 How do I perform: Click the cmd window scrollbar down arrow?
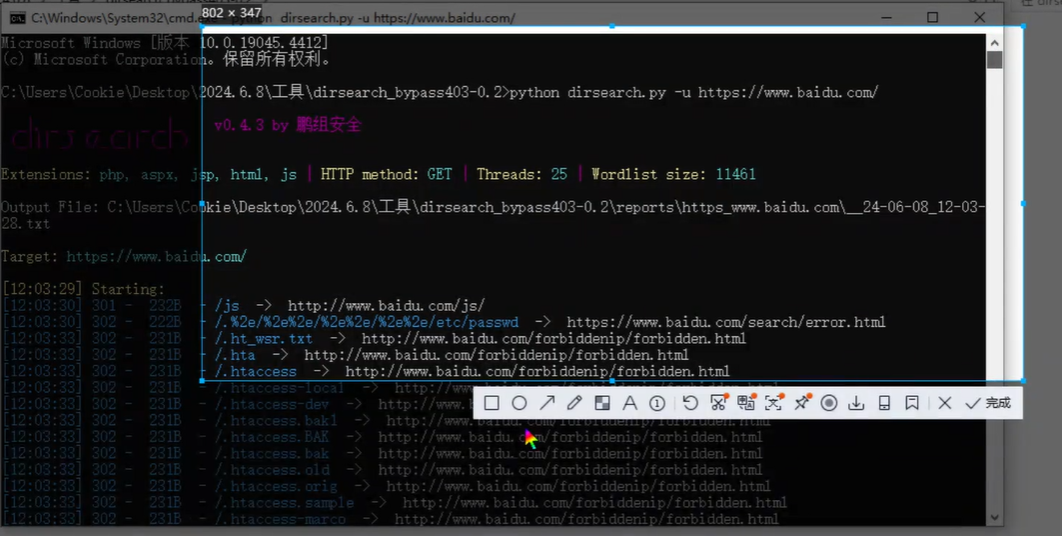click(994, 518)
